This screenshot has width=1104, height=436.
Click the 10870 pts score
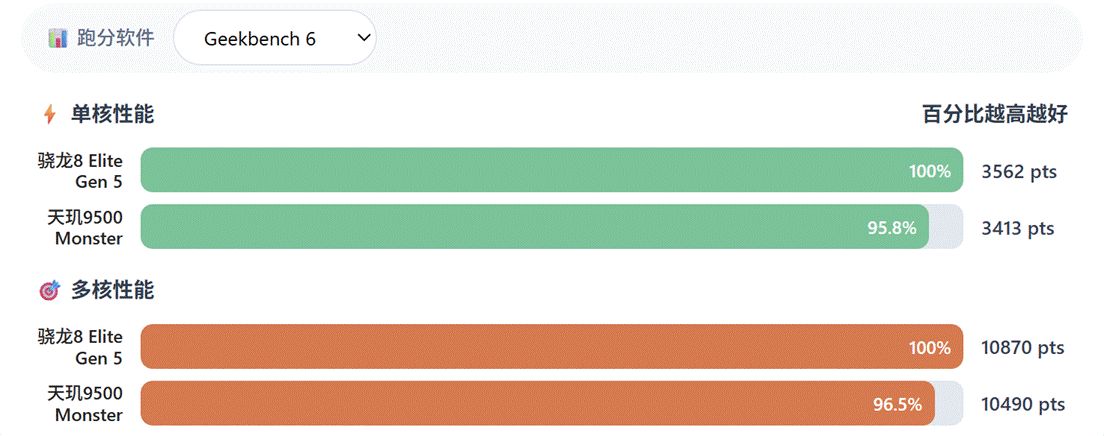pos(1022,348)
